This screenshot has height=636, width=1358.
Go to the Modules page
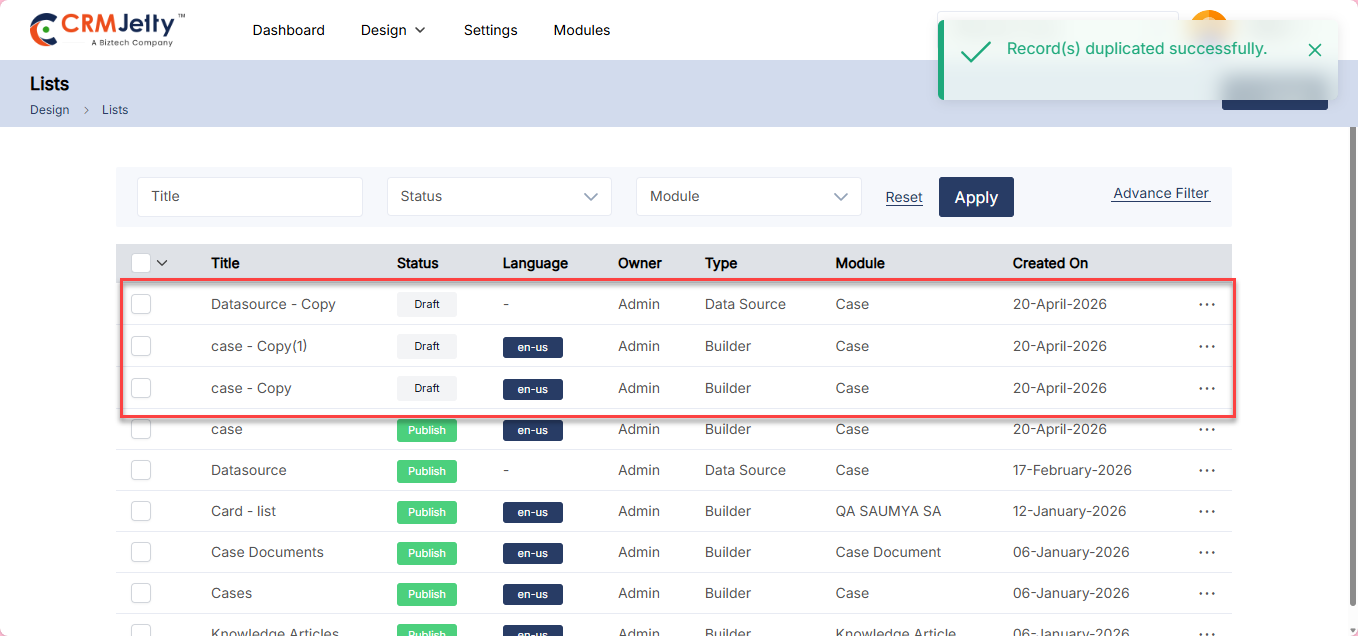point(581,30)
